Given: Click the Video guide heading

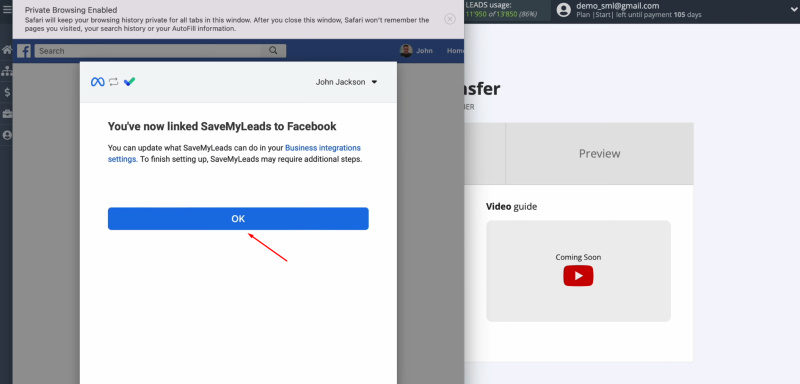Looking at the screenshot, I should [511, 207].
